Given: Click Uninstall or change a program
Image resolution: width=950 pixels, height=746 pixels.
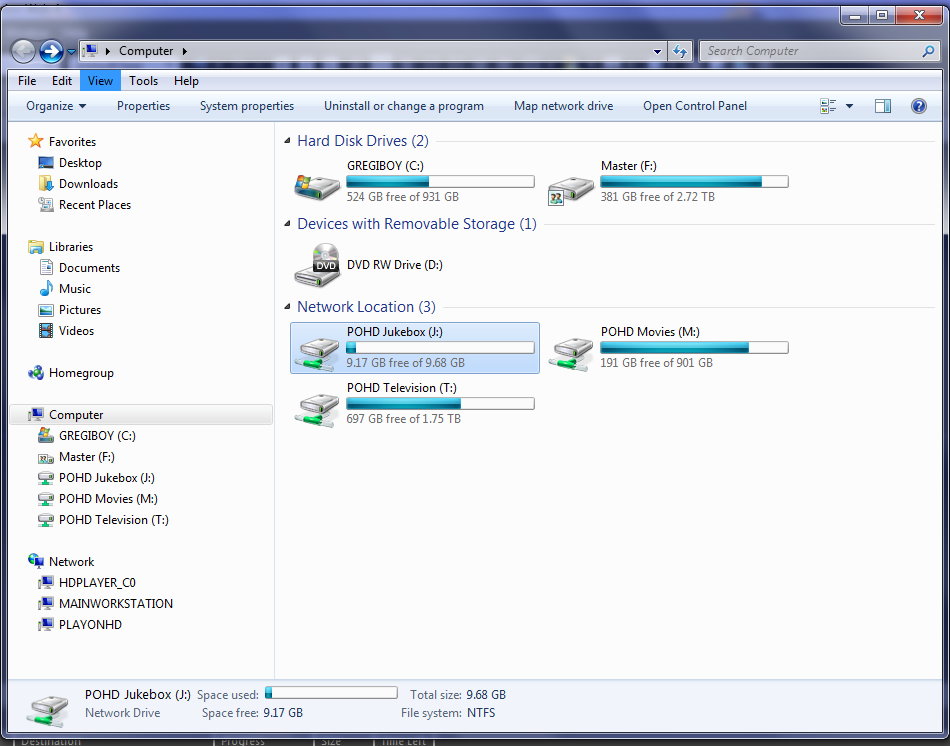Looking at the screenshot, I should (404, 106).
